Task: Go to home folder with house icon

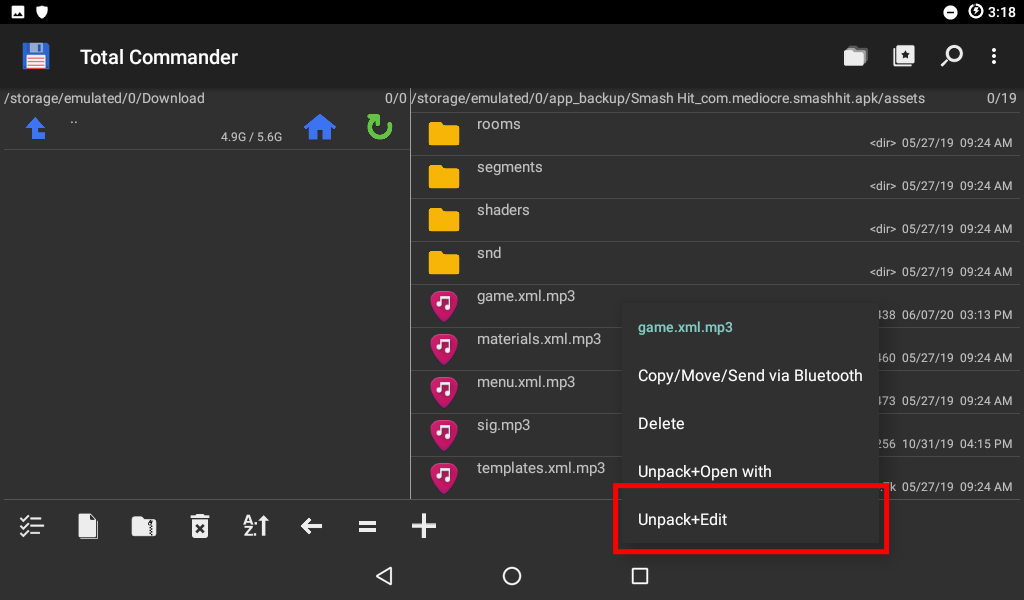Action: [320, 127]
